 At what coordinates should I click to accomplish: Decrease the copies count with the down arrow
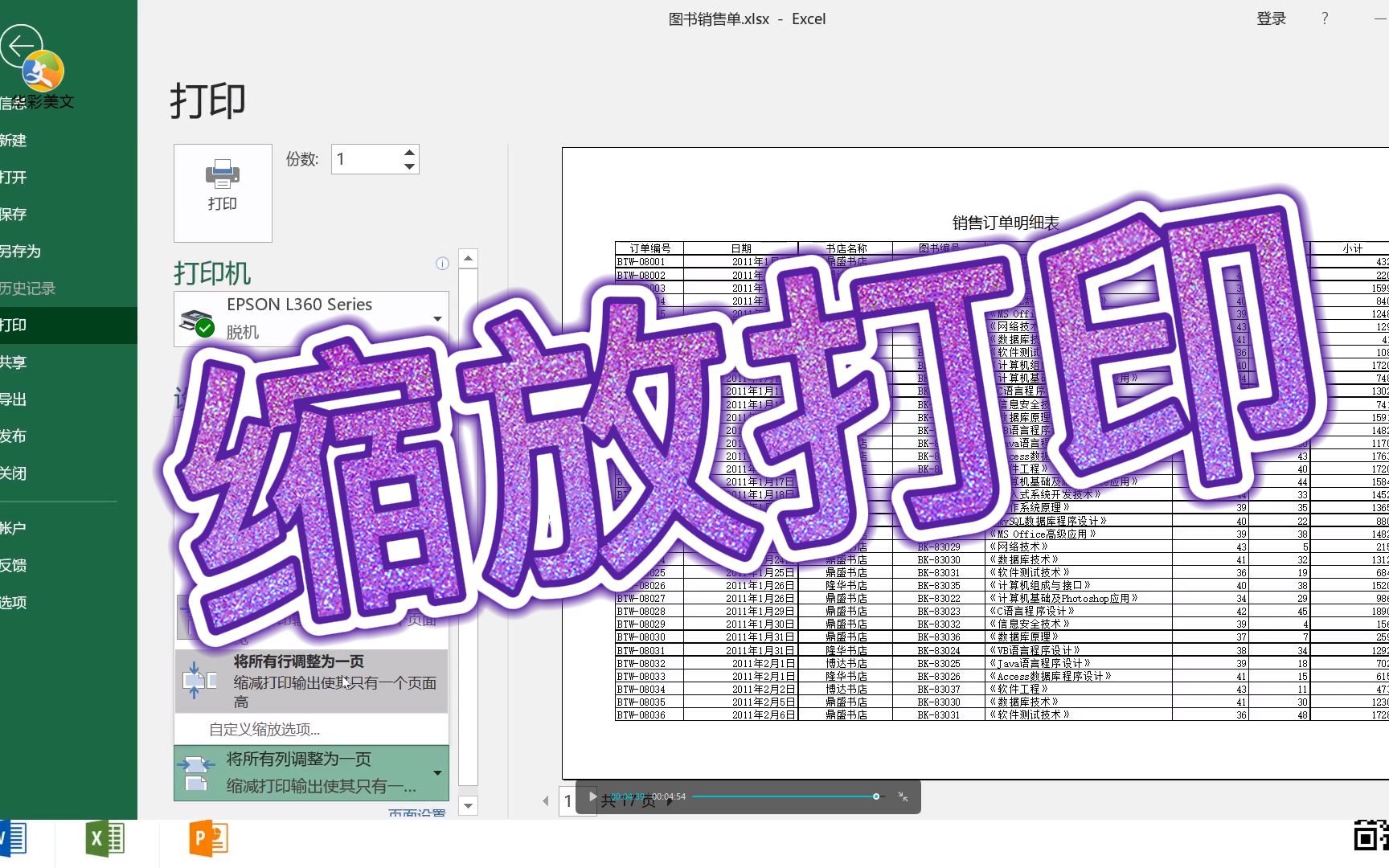point(409,166)
